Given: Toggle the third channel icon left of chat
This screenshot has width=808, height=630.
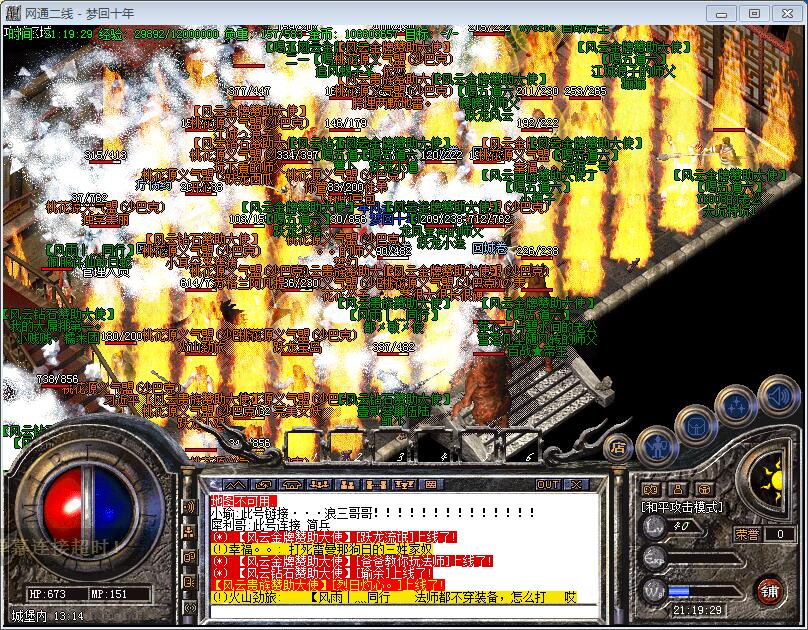Looking at the screenshot, I should tap(190, 557).
